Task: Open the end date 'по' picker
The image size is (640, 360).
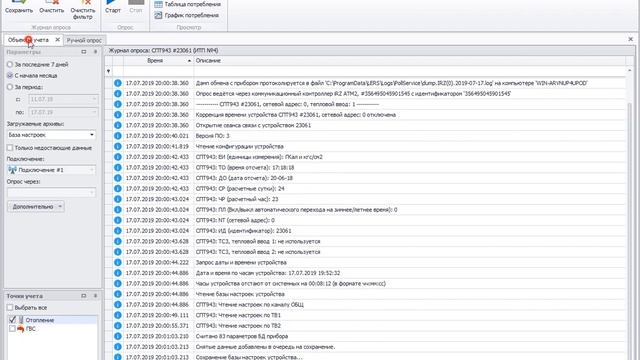Action: click(94, 112)
